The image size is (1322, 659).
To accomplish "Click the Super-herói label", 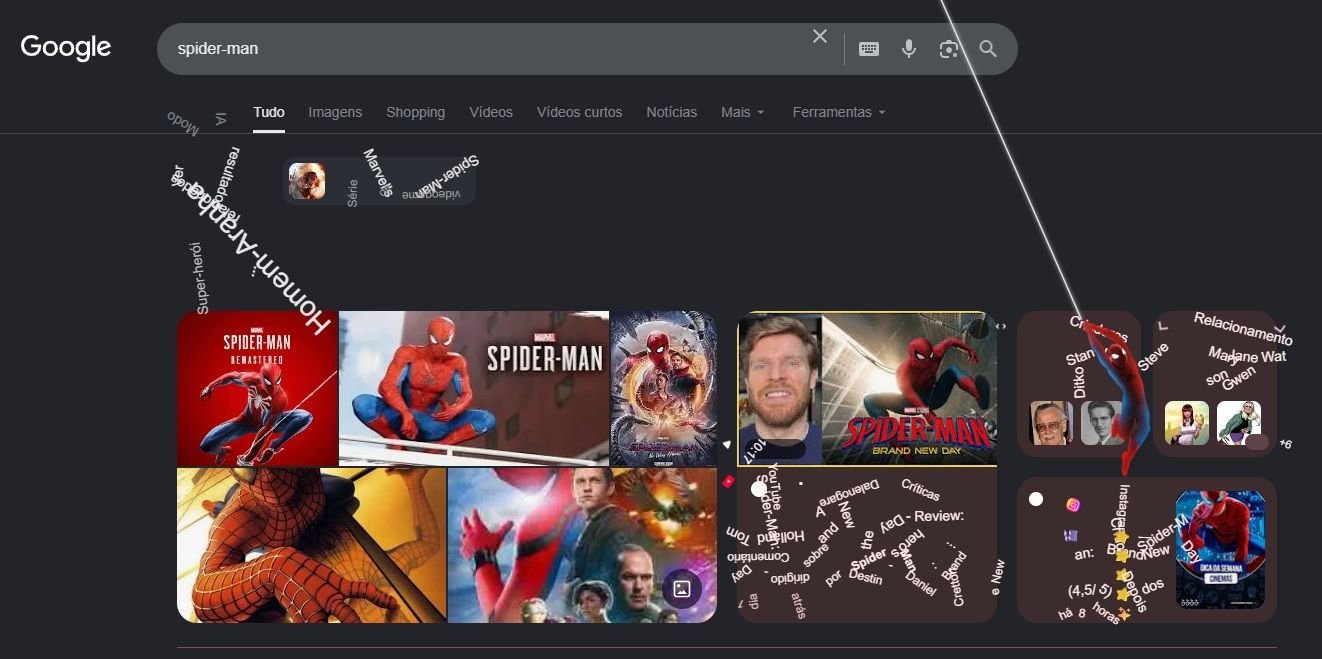I will [x=200, y=278].
